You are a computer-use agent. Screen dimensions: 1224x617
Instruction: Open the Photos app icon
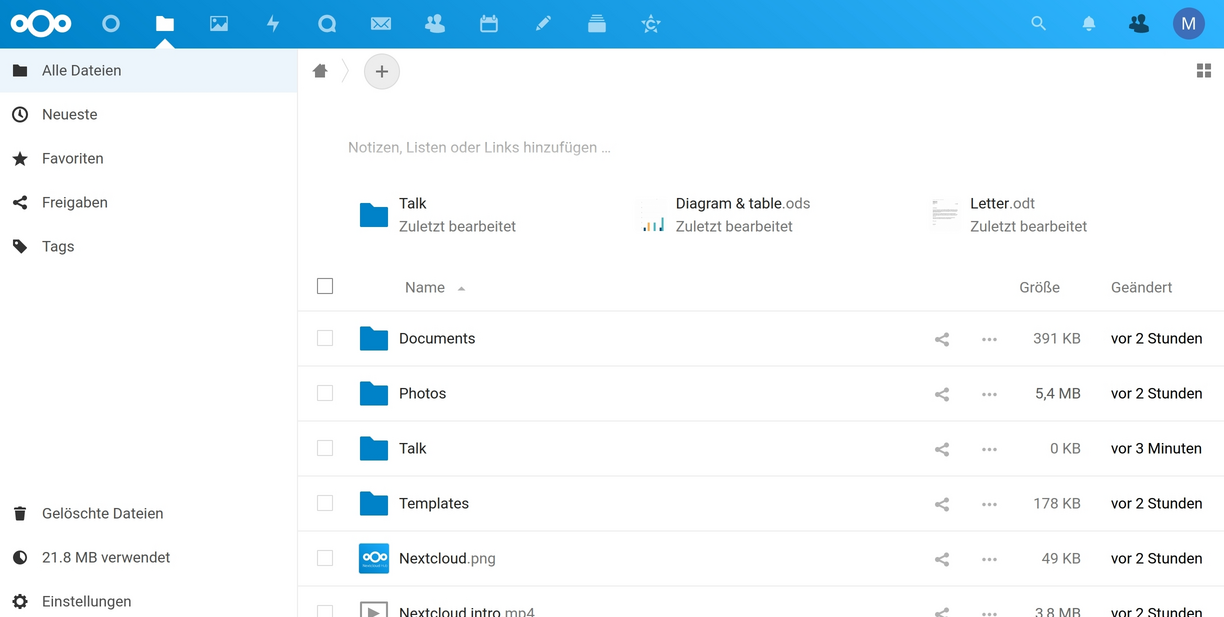coord(219,24)
